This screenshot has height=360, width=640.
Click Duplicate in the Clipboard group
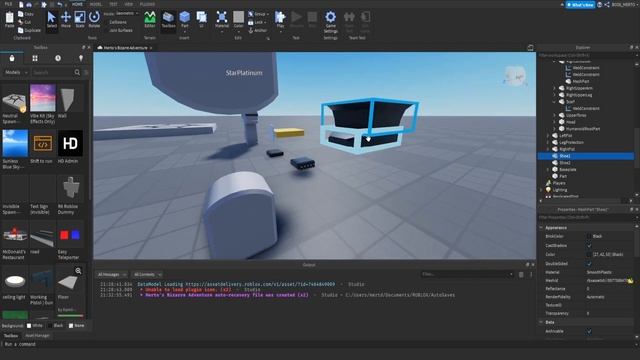click(29, 30)
